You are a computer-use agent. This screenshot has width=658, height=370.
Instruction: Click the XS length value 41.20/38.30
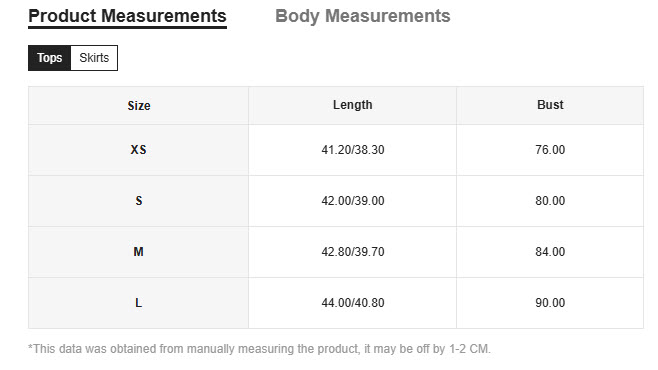(353, 150)
